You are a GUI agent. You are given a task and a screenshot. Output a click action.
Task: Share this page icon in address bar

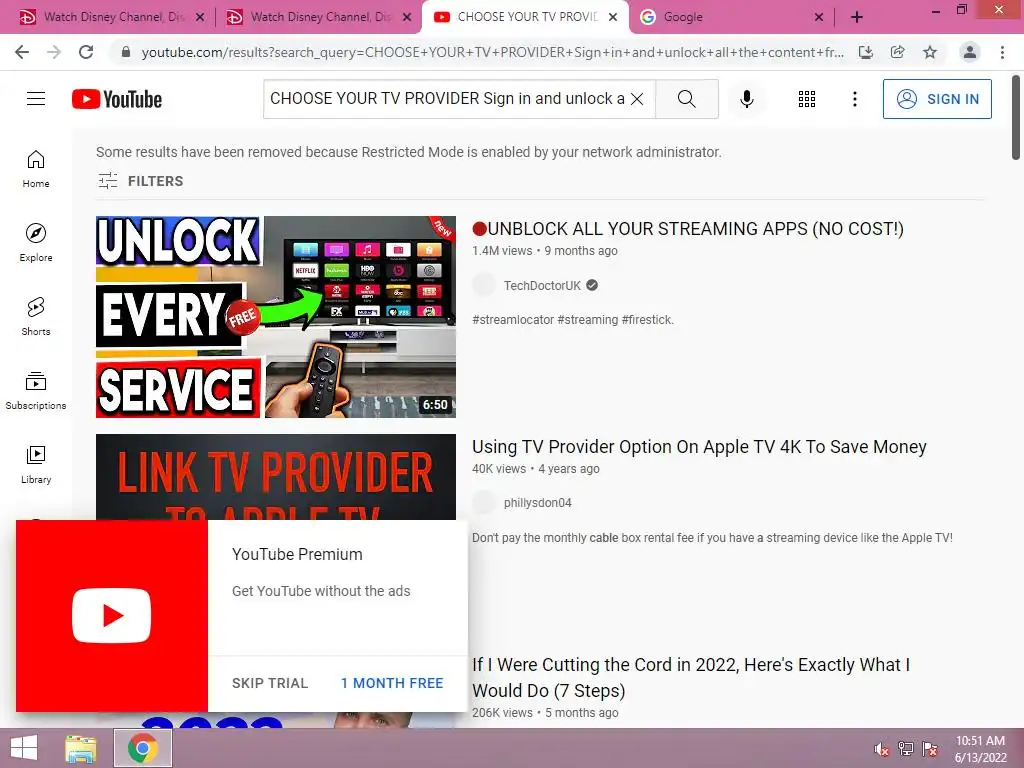pos(898,52)
